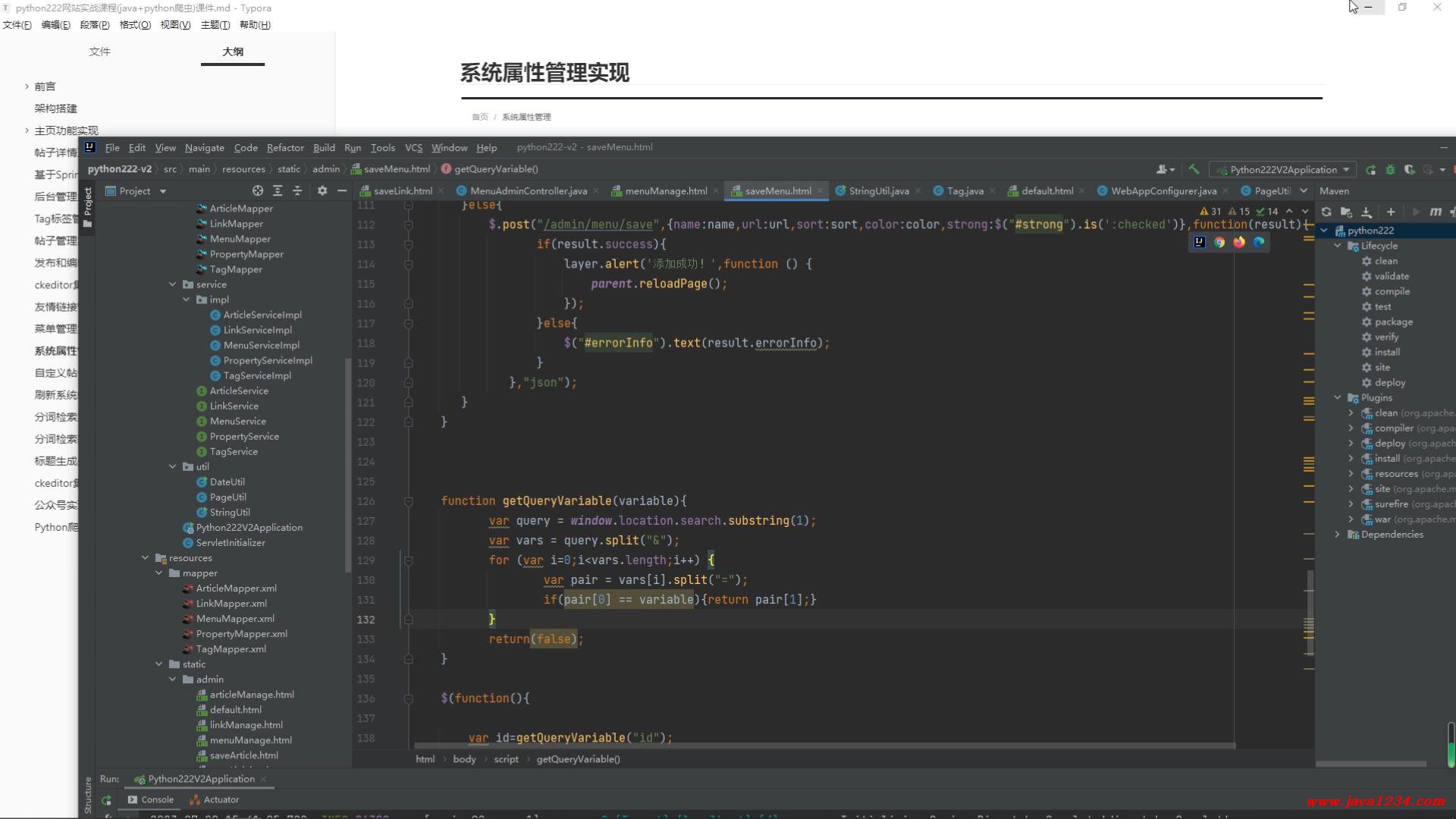Open the Refactor menu
The height and width of the screenshot is (819, 1456).
[x=285, y=148]
